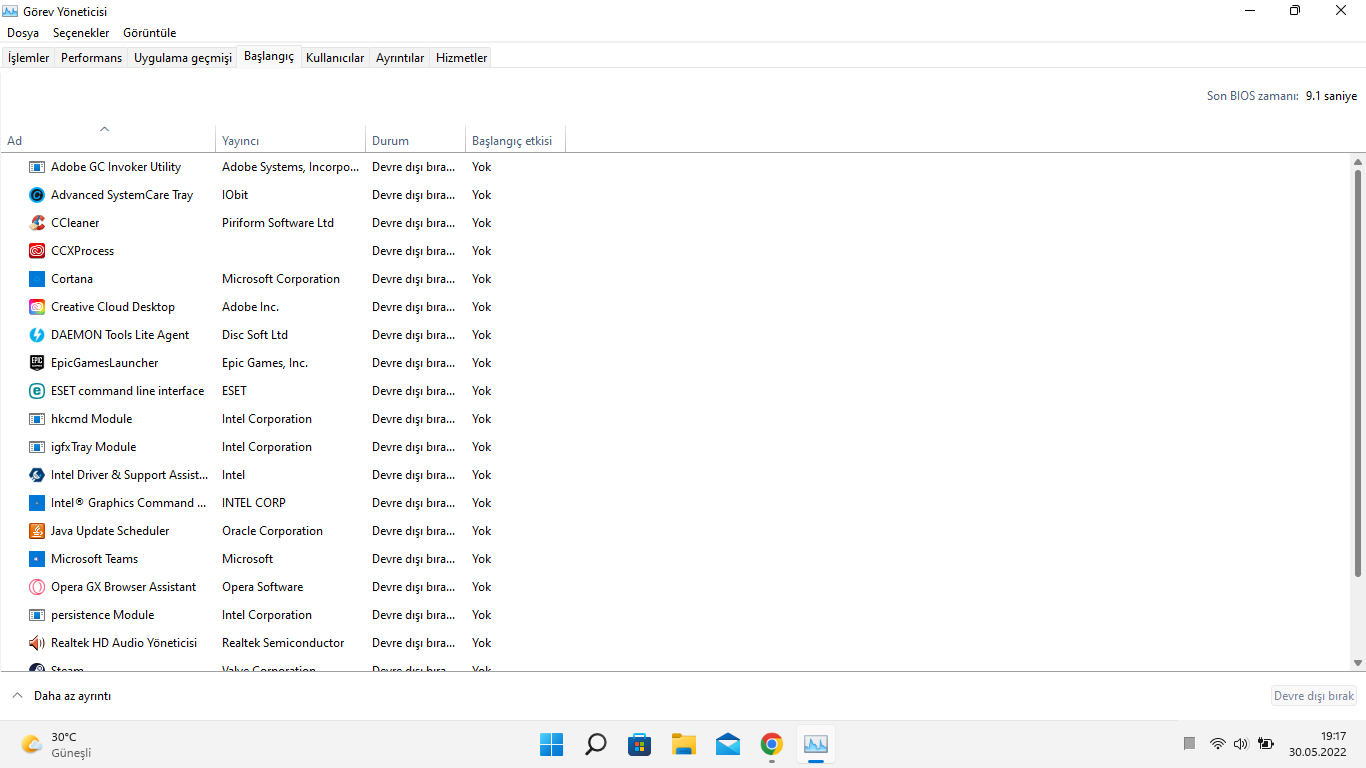The width and height of the screenshot is (1366, 768).
Task: Select the Başlangıç tab
Action: (269, 57)
